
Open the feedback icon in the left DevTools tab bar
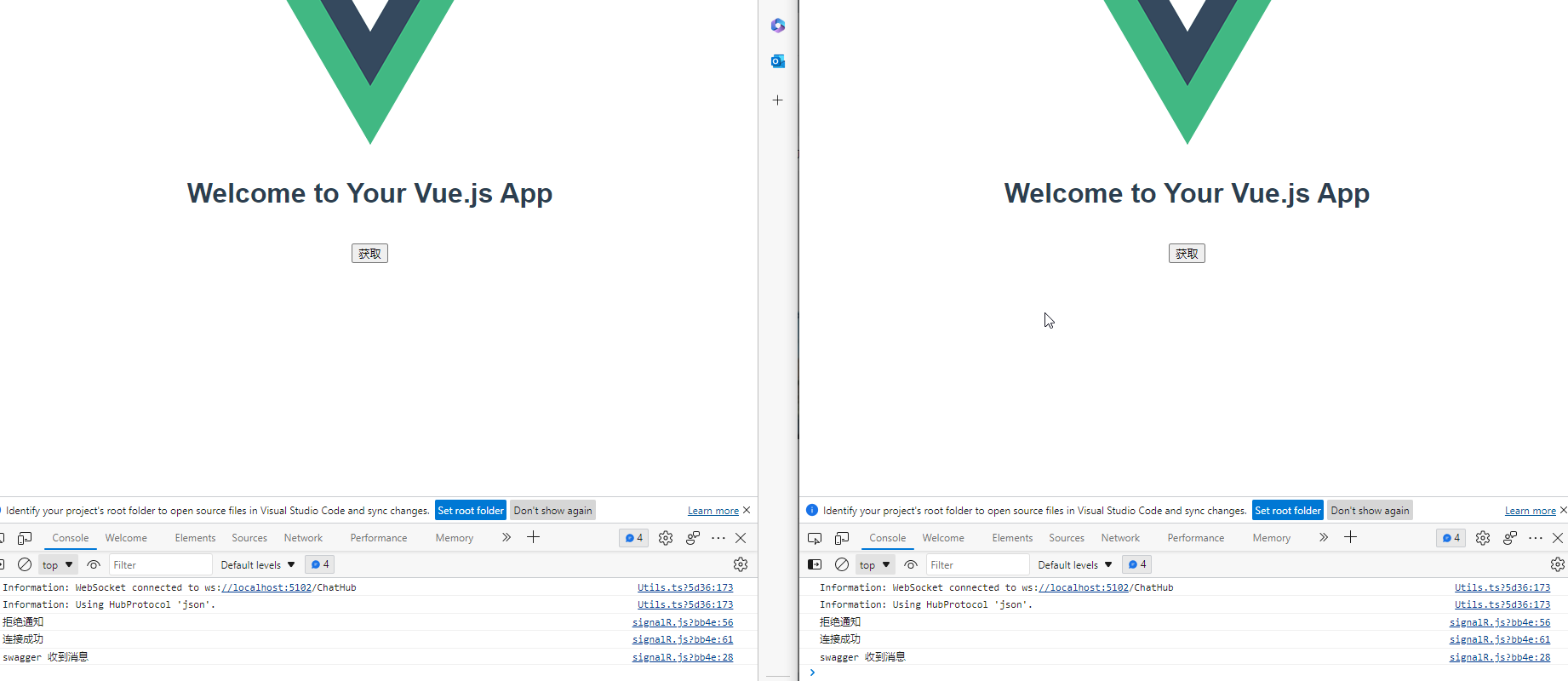tap(693, 538)
